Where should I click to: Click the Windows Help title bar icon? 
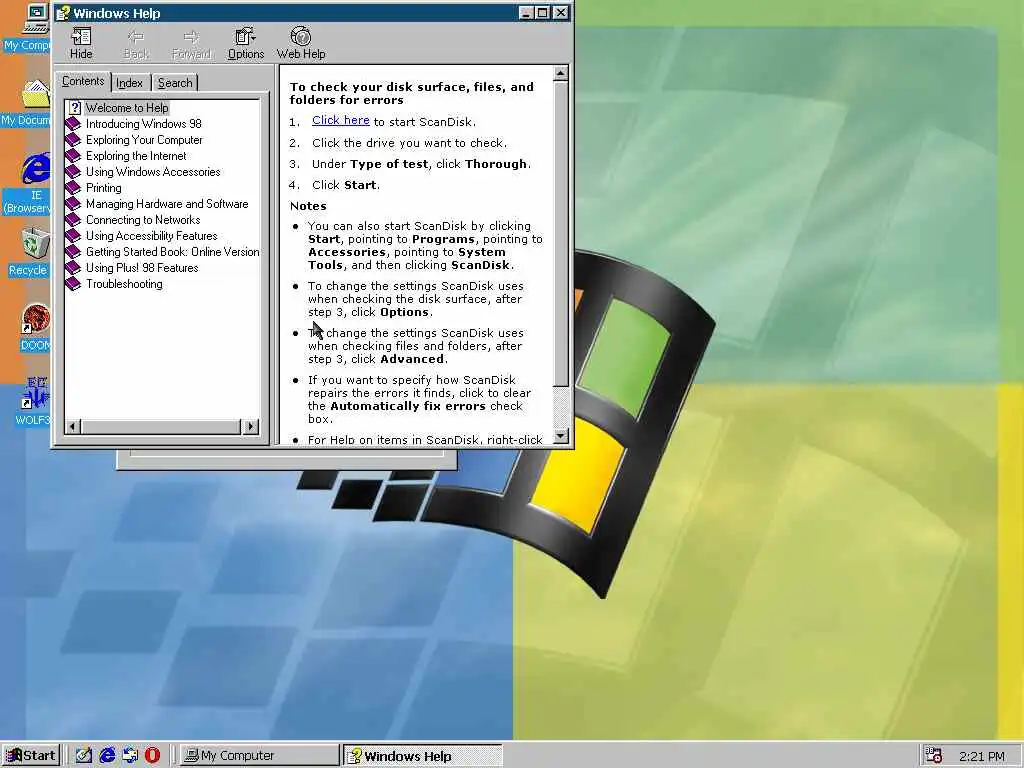tap(63, 13)
